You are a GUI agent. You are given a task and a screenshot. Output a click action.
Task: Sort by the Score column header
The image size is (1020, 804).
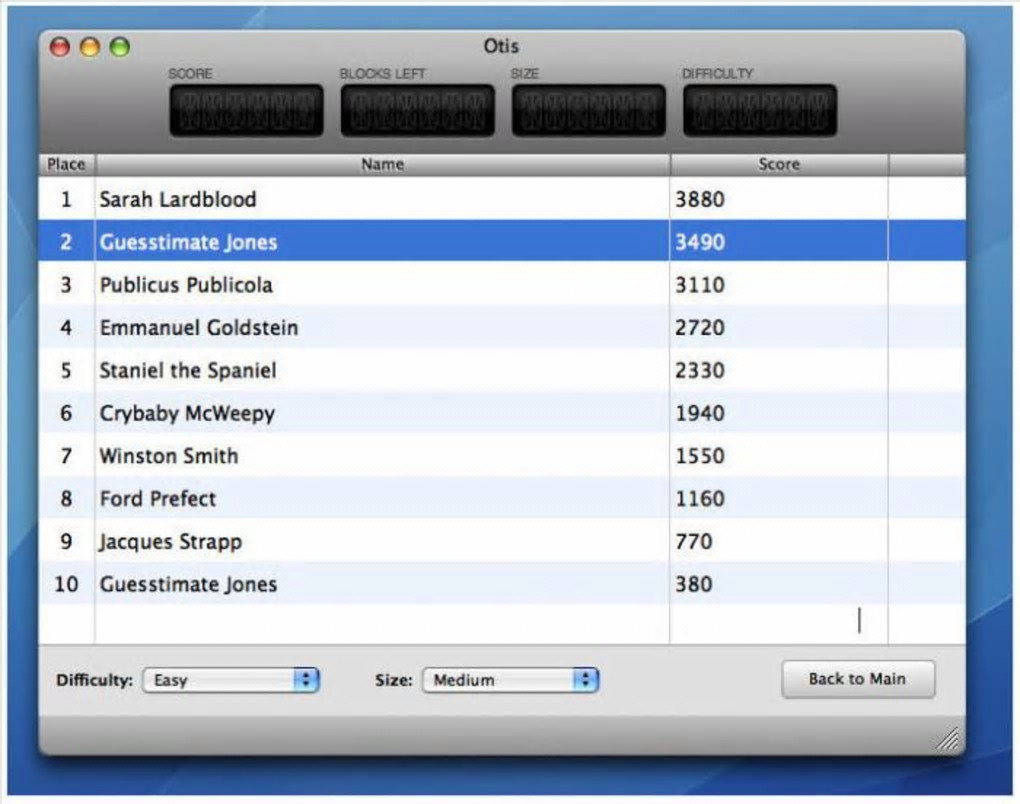(x=779, y=165)
